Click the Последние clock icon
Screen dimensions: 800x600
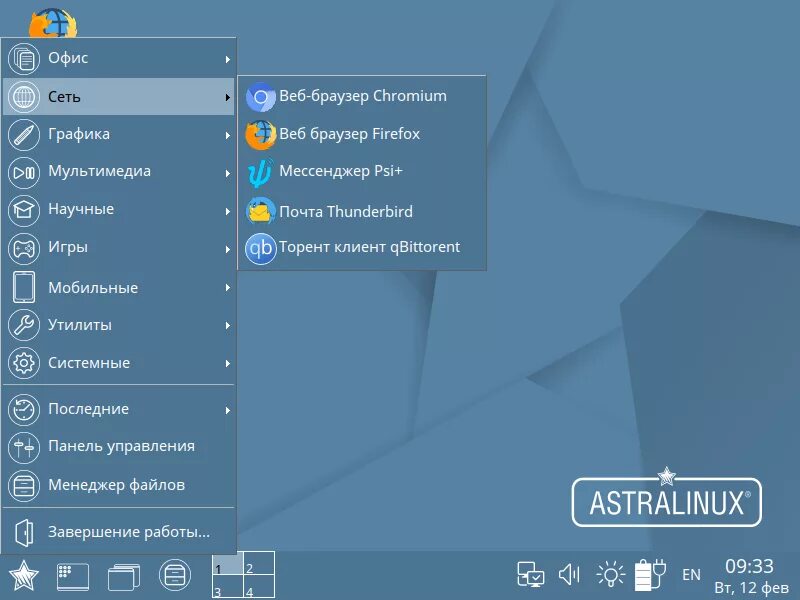click(x=24, y=409)
